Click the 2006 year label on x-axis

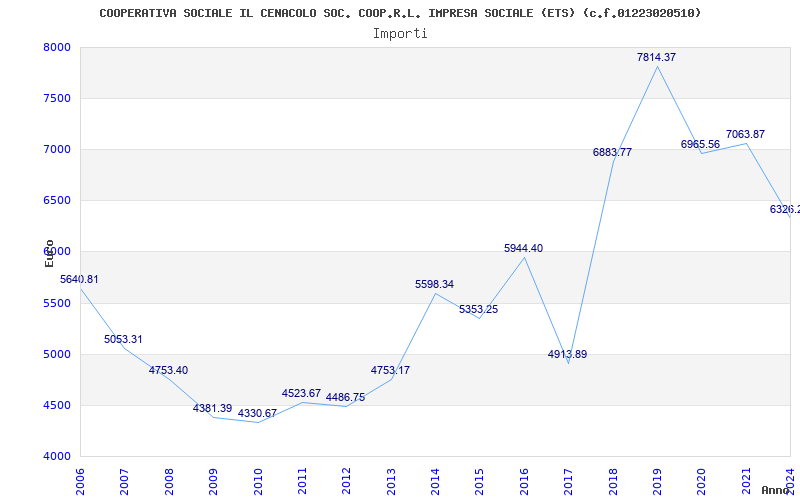click(81, 479)
